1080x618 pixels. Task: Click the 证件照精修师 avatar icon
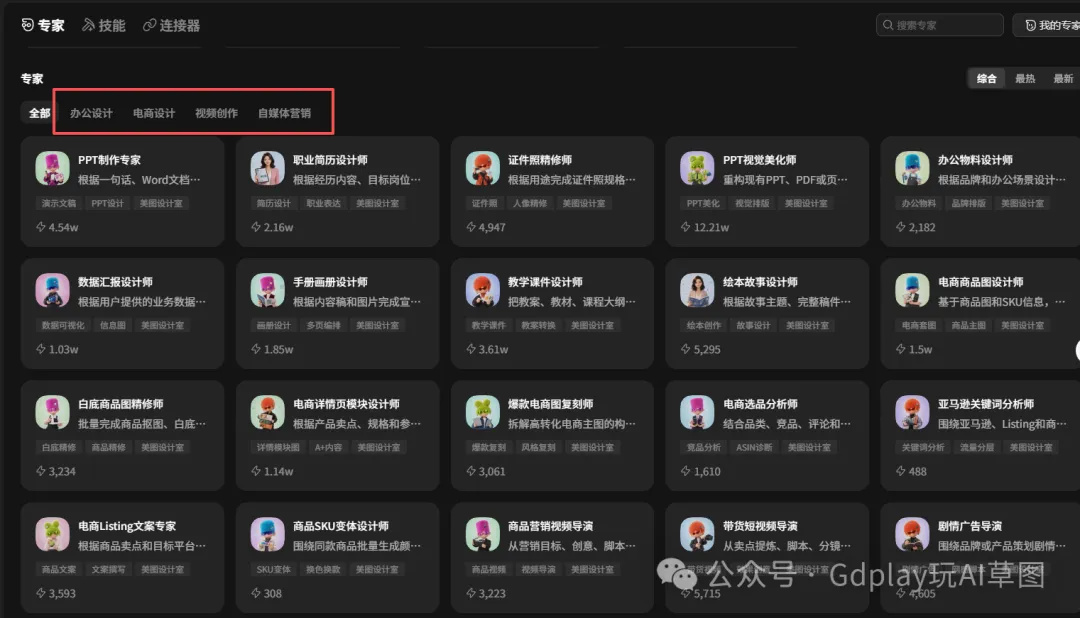coord(482,169)
